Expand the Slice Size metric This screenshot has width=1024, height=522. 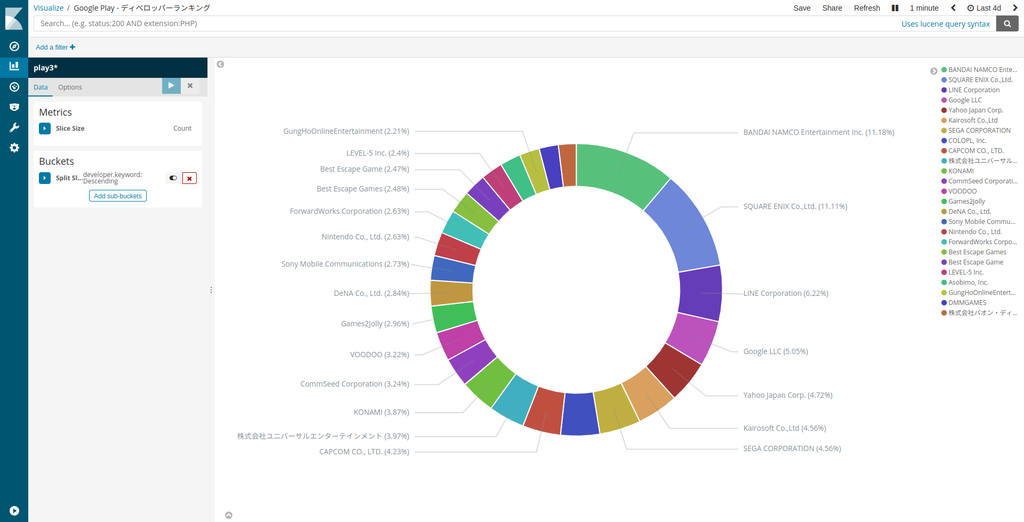(x=44, y=129)
